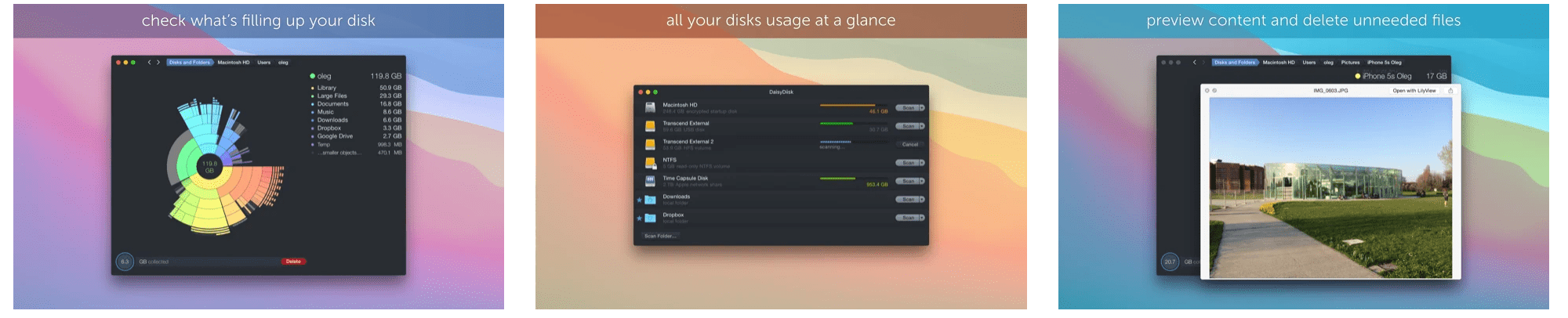
Task: Click the star beside Downloads folder
Action: click(x=639, y=200)
